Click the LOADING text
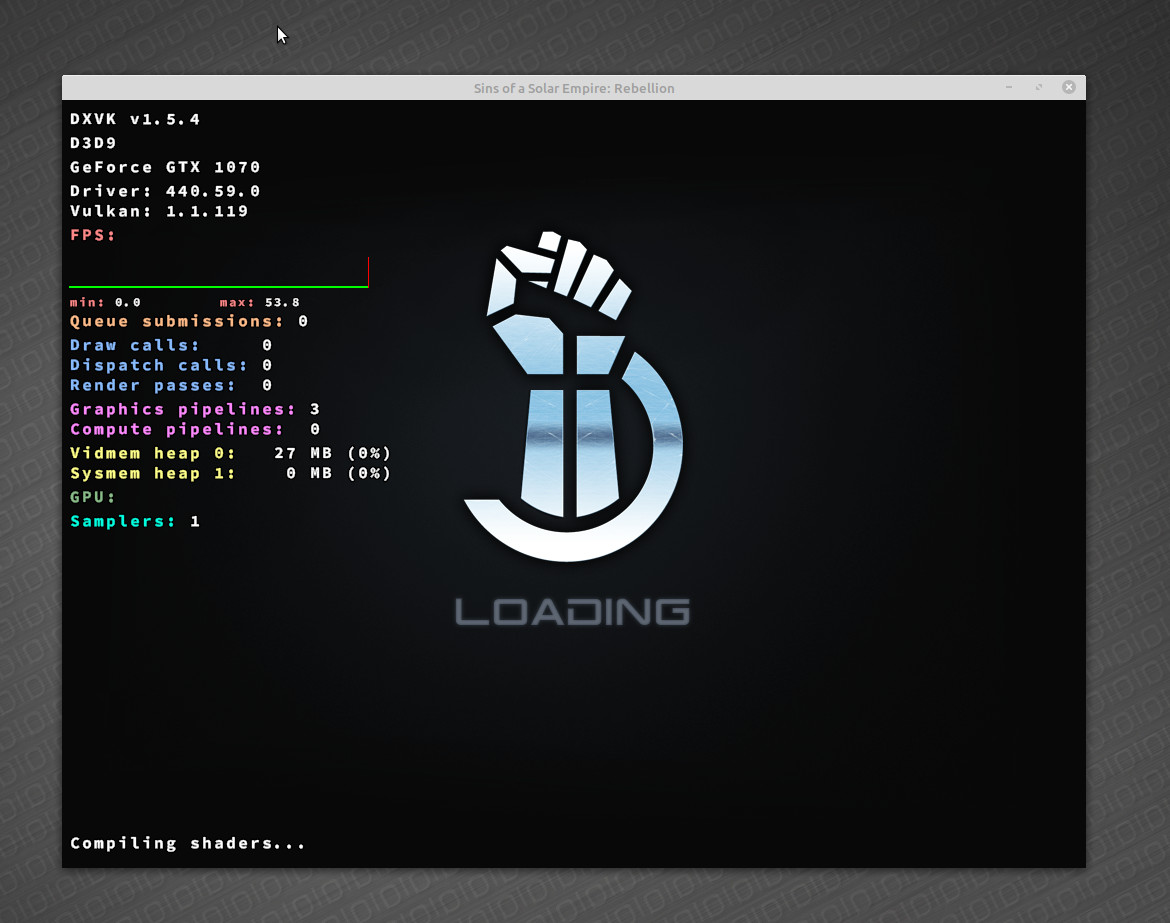 click(572, 612)
